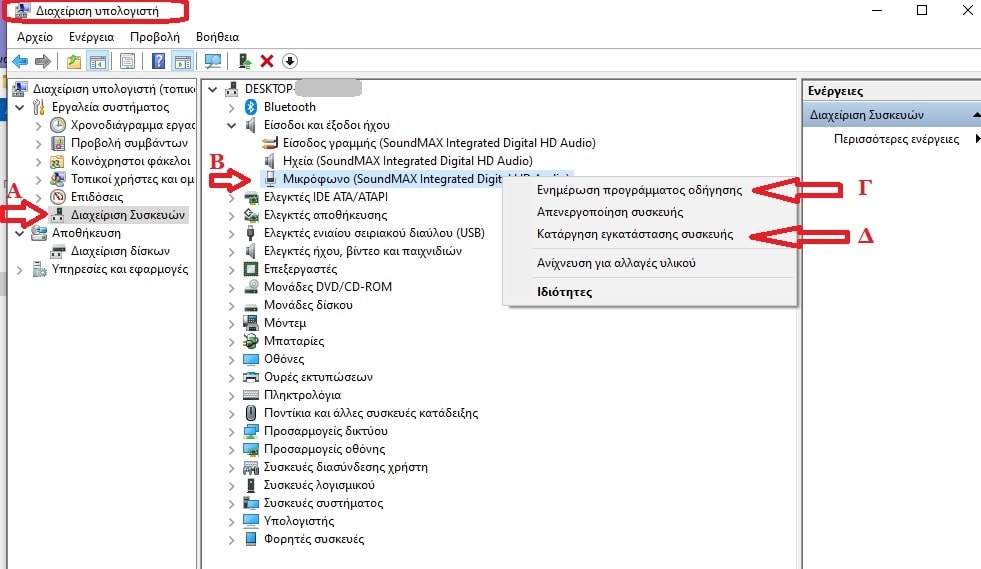
Task: Click the Scan for hardware changes monitor icon
Action: tap(212, 62)
